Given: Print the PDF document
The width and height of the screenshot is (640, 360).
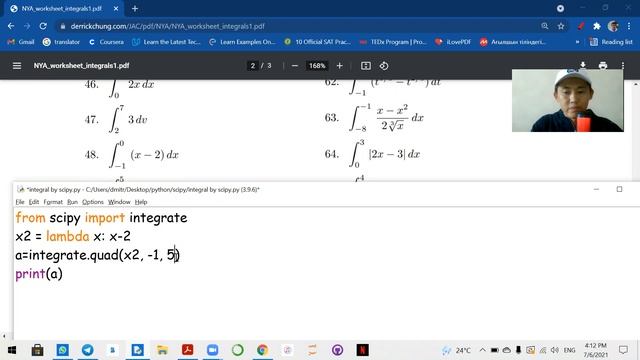Looking at the screenshot, I should [603, 65].
